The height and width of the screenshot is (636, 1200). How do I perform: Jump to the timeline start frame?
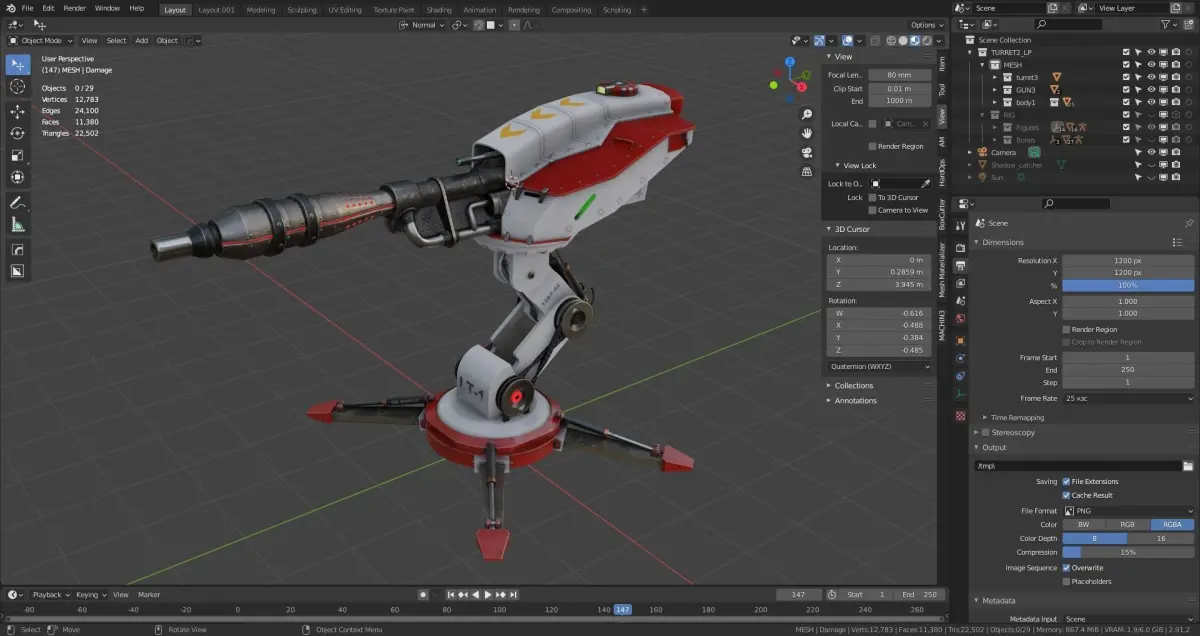(451, 594)
